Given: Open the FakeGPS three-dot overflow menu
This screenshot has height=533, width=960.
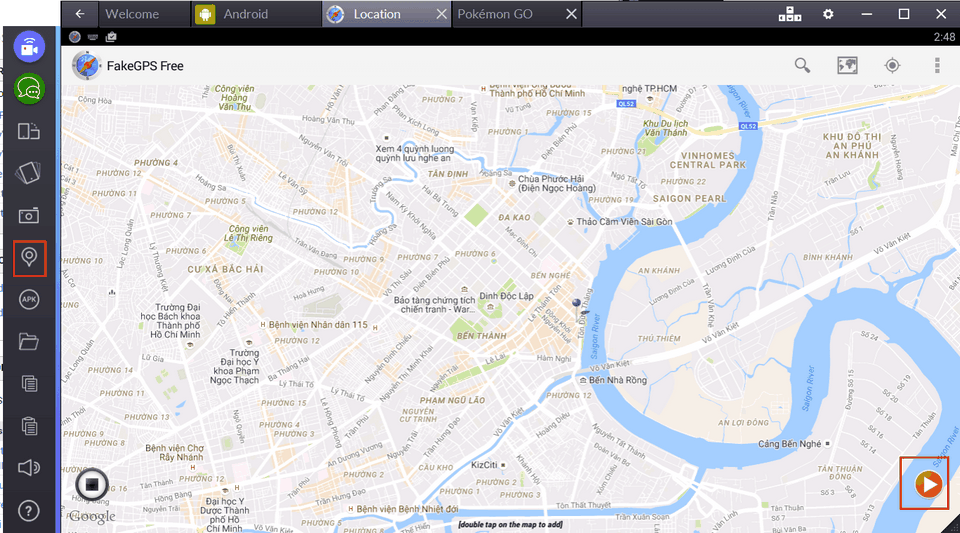Looking at the screenshot, I should [x=937, y=65].
